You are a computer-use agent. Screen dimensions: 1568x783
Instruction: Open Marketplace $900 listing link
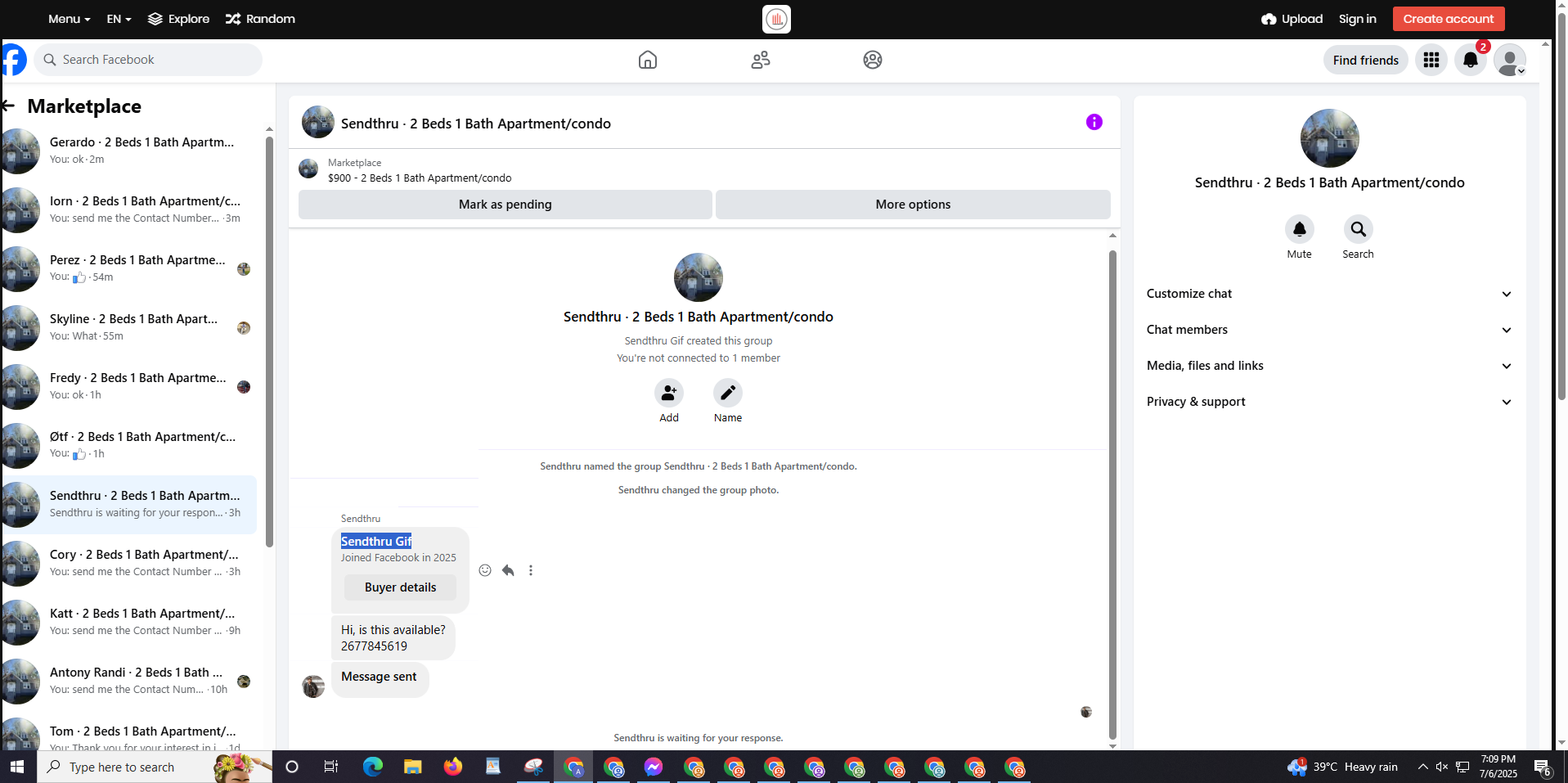(x=420, y=178)
